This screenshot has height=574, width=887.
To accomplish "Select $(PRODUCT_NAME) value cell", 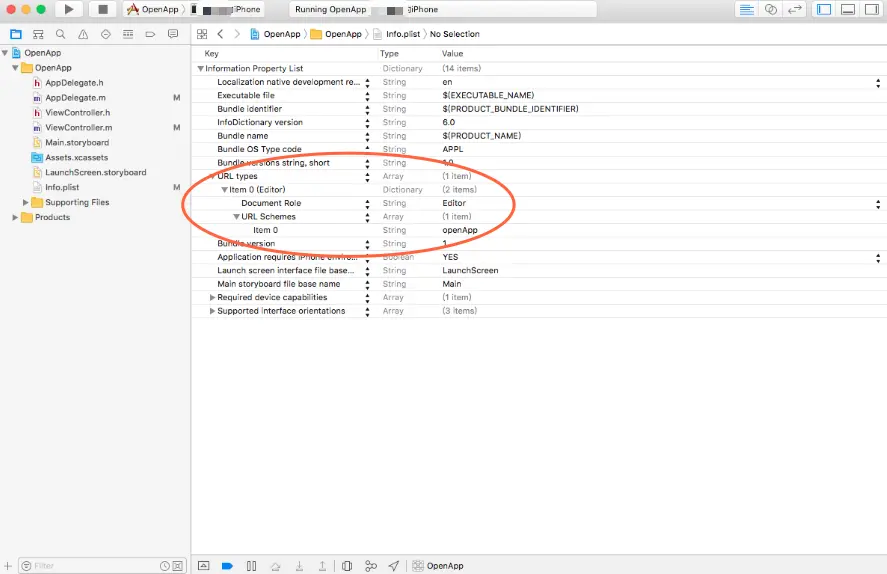I will pyautogui.click(x=481, y=136).
